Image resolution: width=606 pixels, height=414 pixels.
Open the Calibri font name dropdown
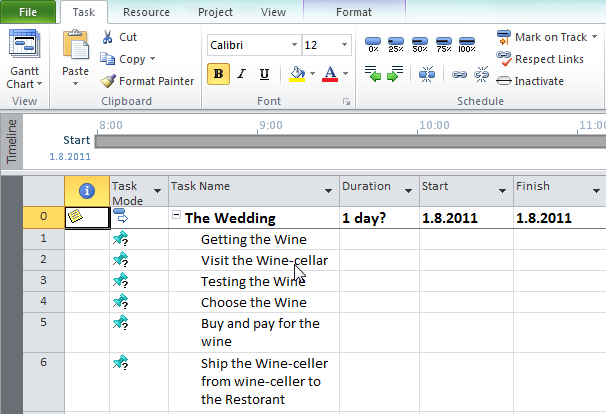point(294,46)
